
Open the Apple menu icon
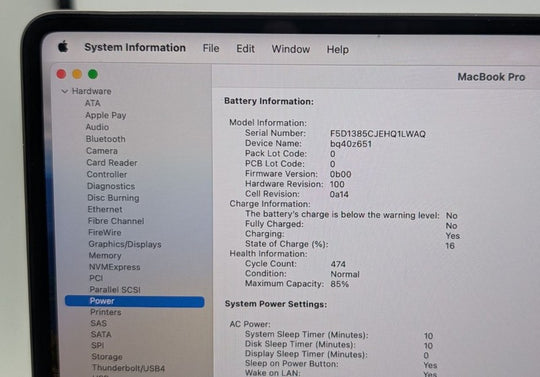click(x=63, y=46)
